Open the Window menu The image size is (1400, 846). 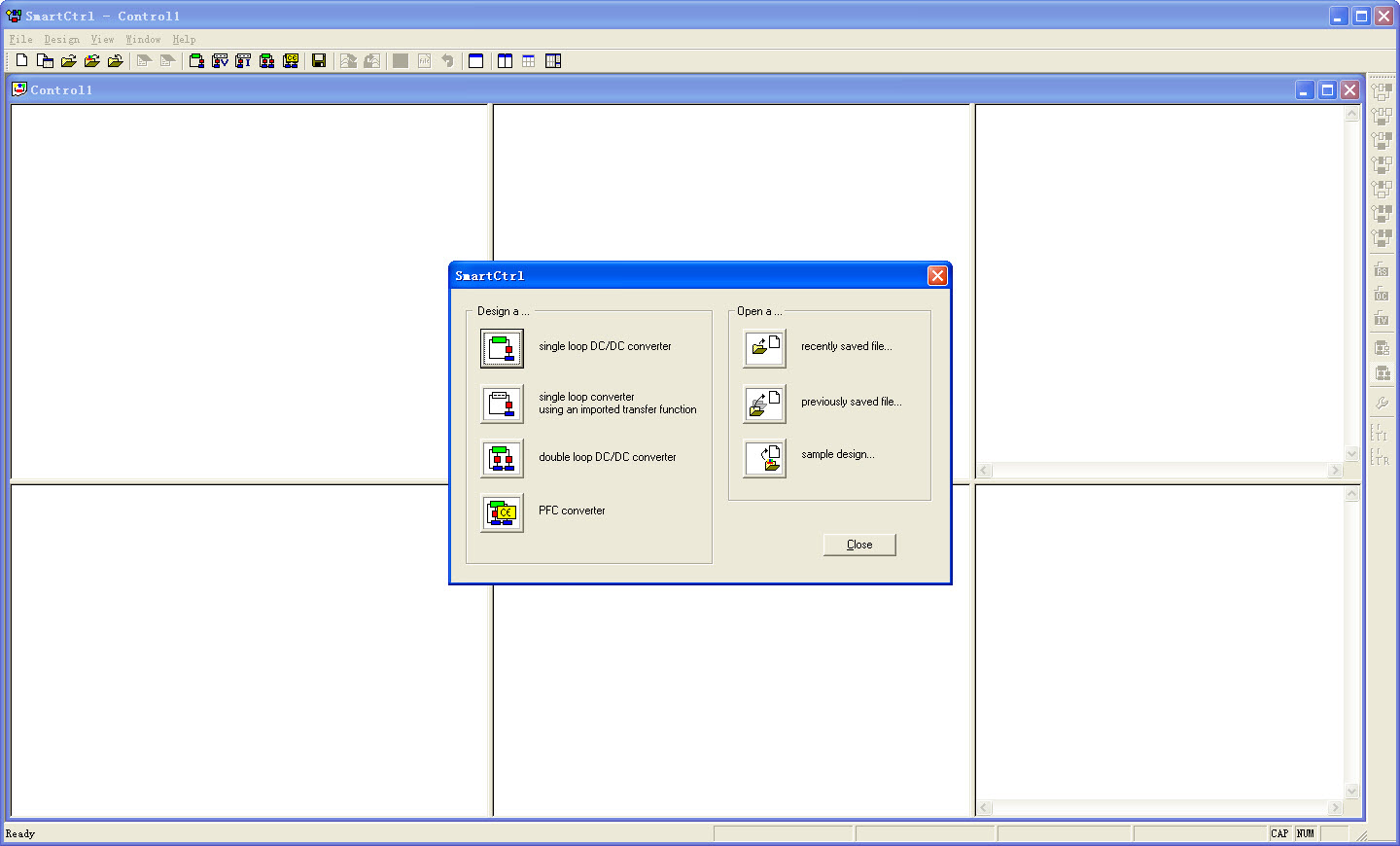[144, 40]
